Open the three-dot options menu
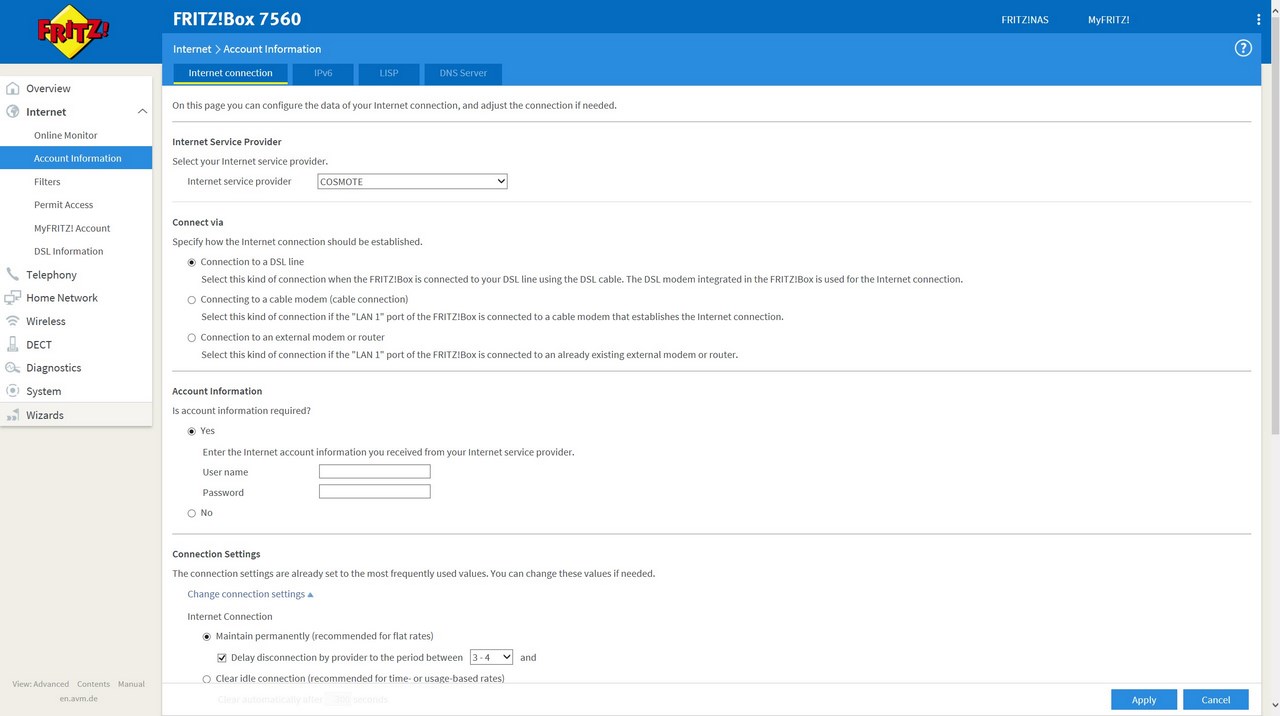 pos(1258,19)
